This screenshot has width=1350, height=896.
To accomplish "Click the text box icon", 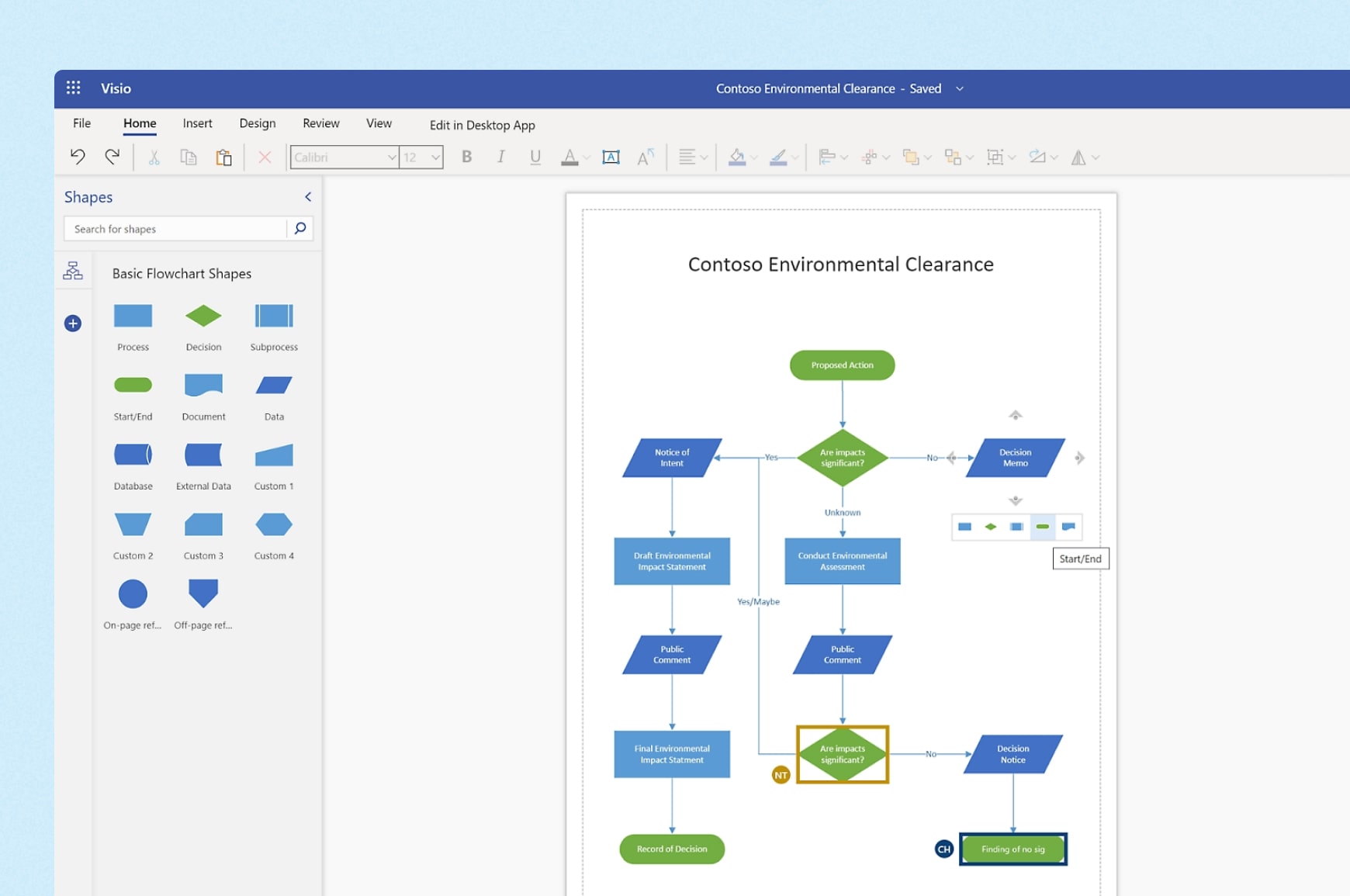I will [x=611, y=157].
